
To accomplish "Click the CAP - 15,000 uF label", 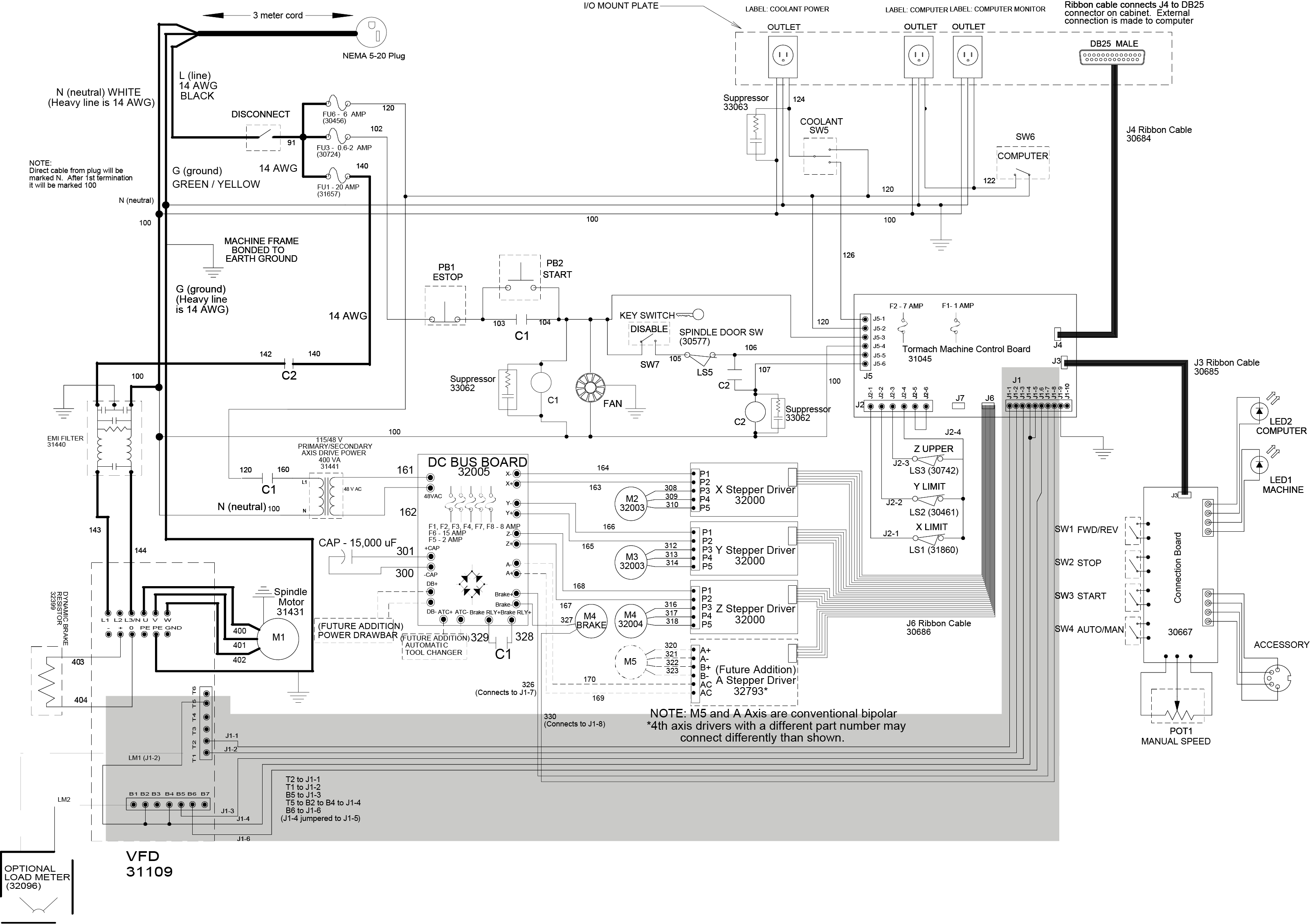I will pyautogui.click(x=357, y=543).
